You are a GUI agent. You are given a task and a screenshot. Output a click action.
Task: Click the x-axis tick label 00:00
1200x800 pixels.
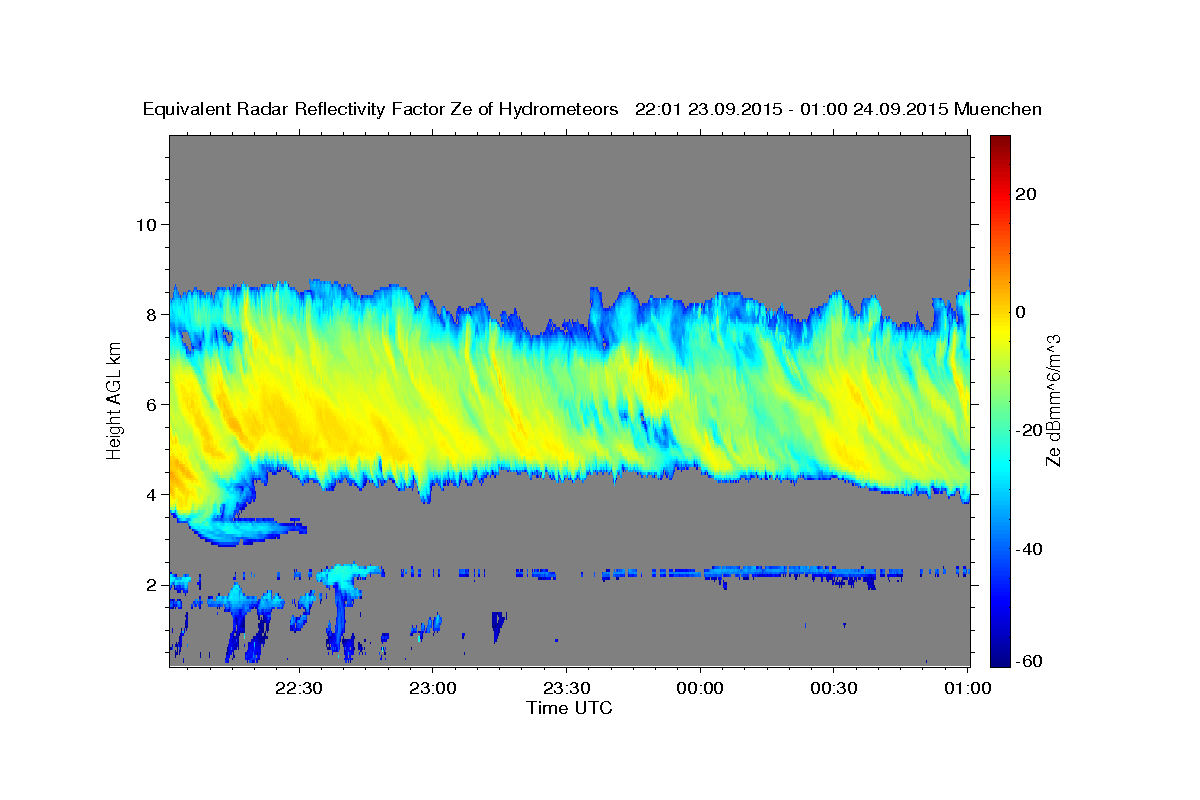point(700,689)
